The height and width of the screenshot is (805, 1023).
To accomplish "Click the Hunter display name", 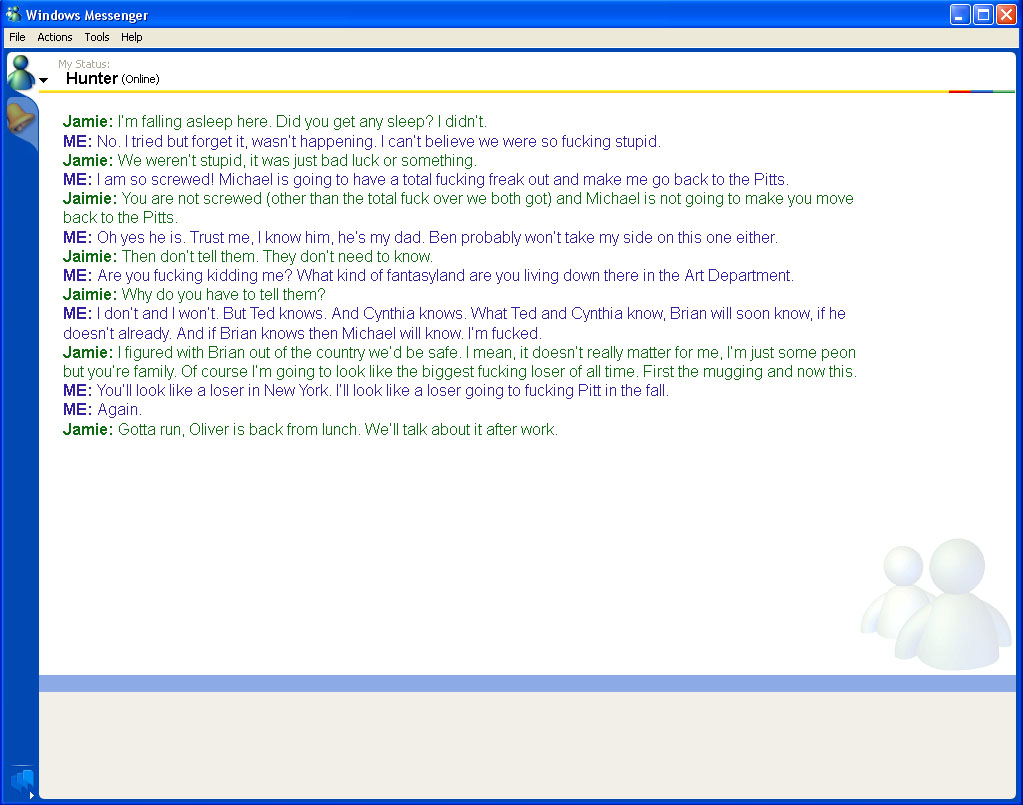I will (92, 78).
